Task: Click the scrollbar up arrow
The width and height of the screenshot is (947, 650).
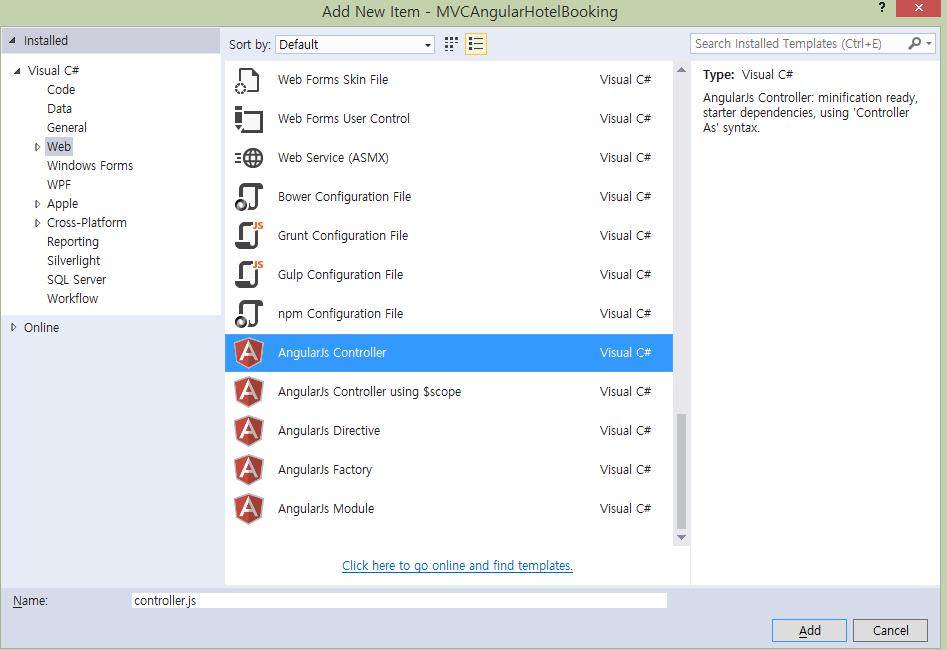Action: coord(681,70)
